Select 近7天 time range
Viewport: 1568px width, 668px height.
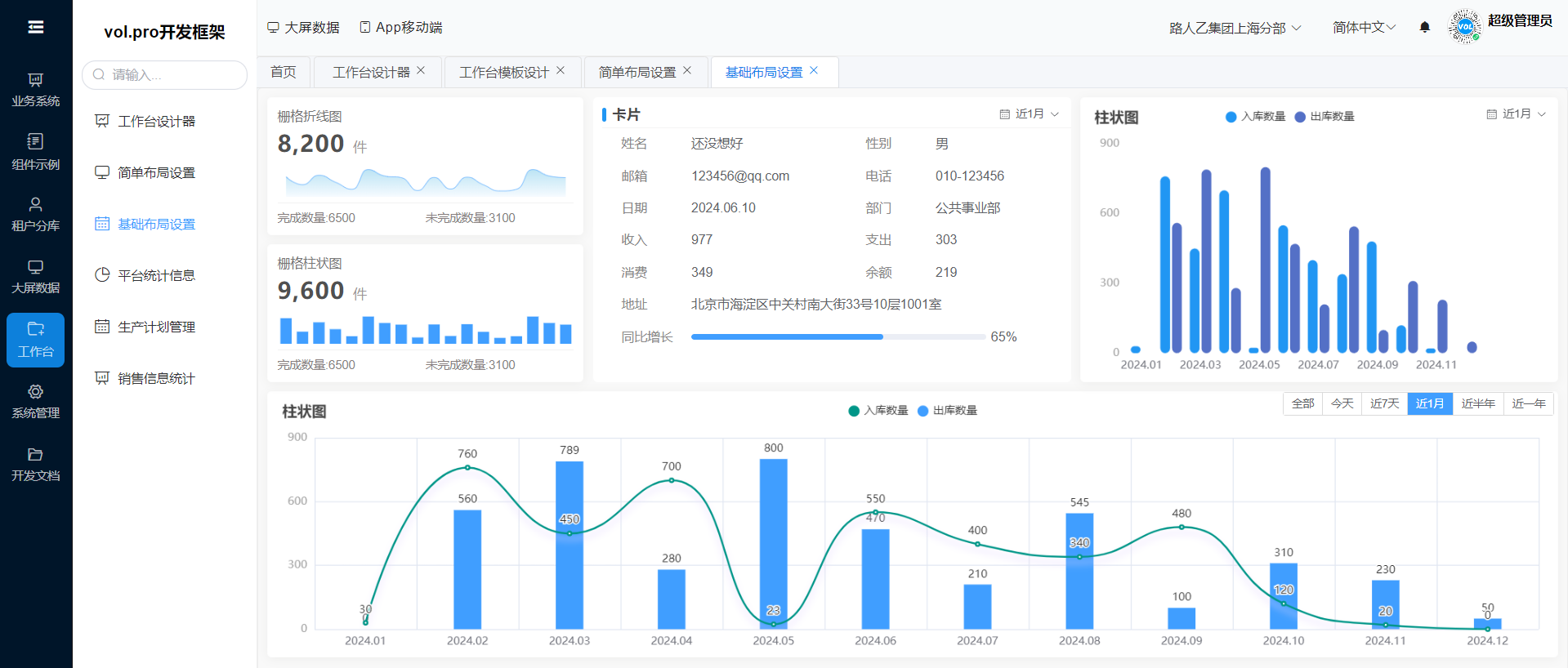[x=1385, y=403]
